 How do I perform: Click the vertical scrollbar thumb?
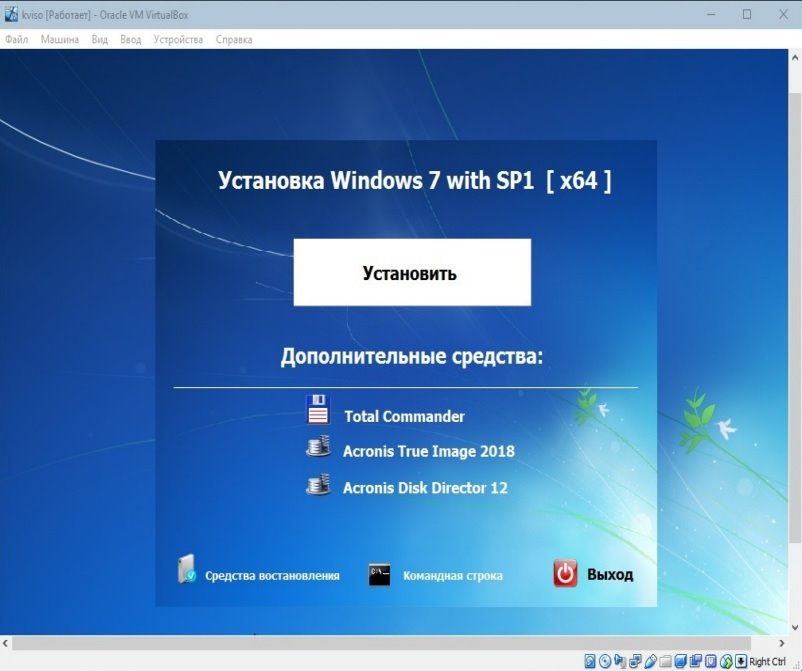pos(795,317)
